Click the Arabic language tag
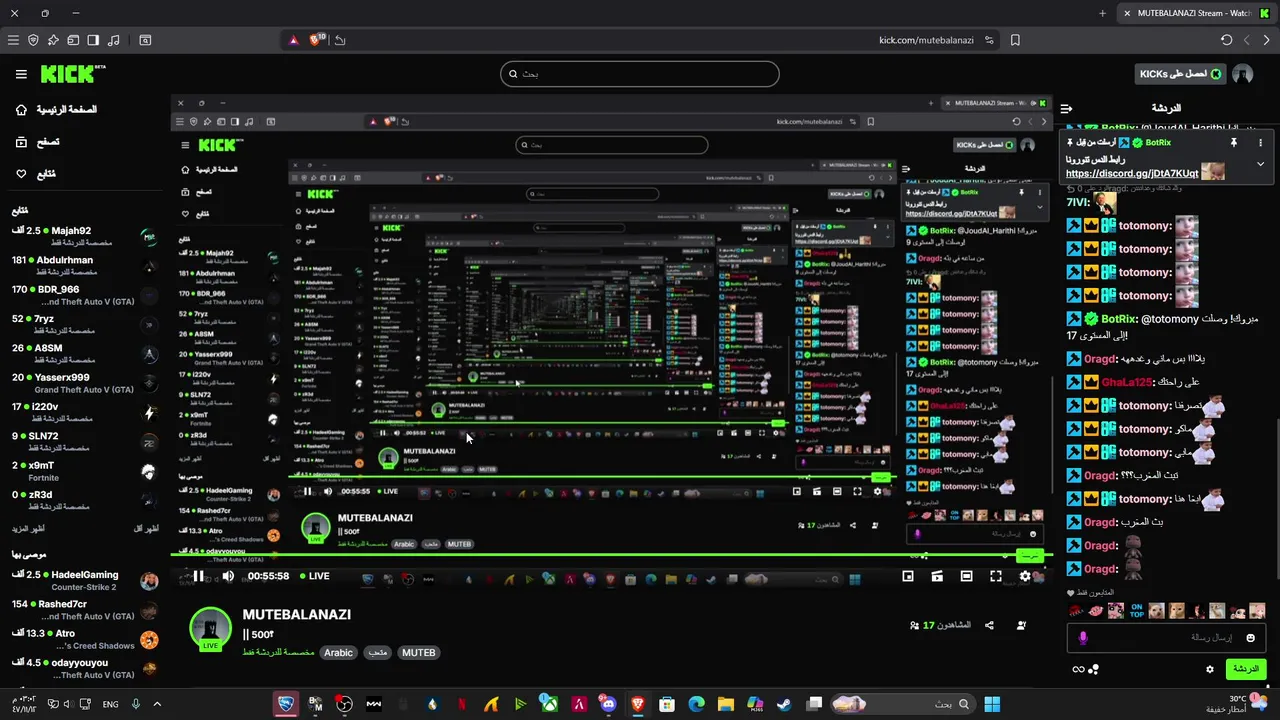Image resolution: width=1280 pixels, height=720 pixels. pyautogui.click(x=338, y=652)
